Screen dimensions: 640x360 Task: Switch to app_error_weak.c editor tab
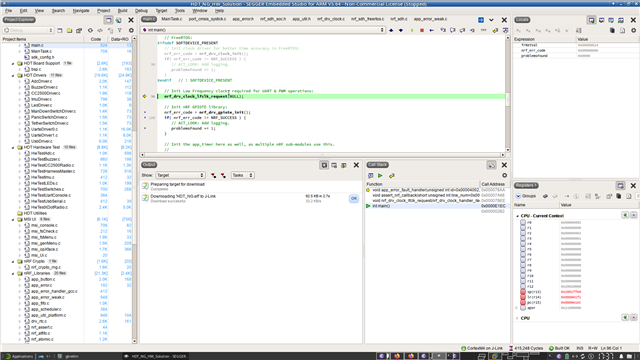click(430, 19)
